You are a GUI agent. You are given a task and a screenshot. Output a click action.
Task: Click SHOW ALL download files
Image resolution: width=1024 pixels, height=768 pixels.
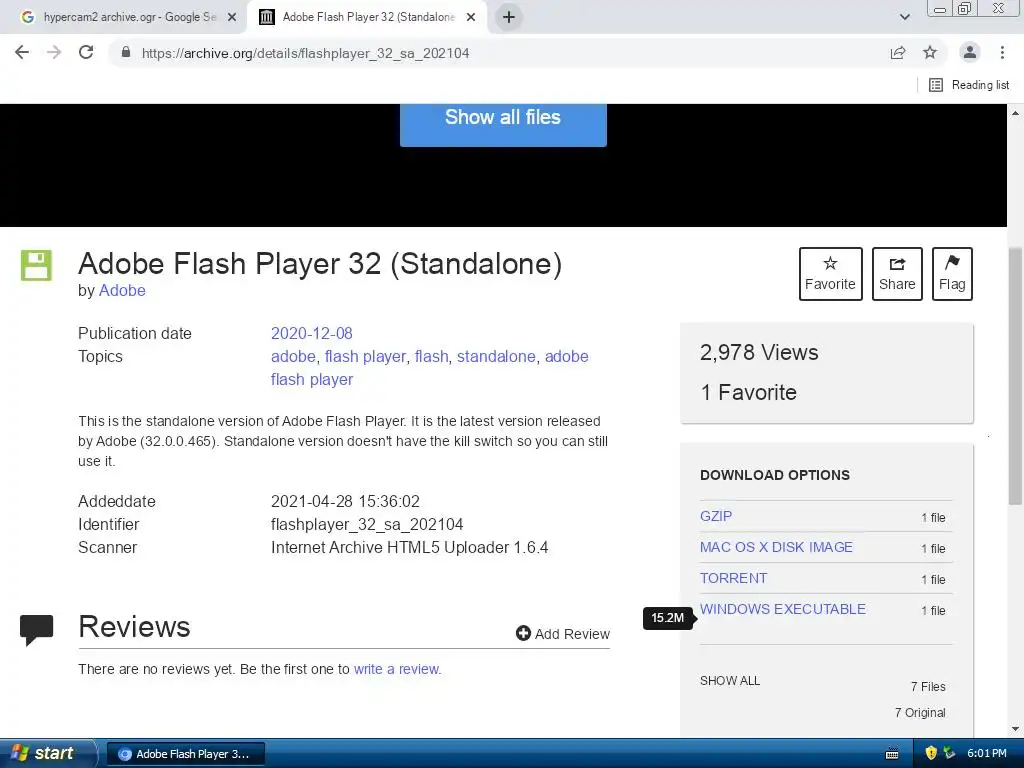tap(729, 680)
